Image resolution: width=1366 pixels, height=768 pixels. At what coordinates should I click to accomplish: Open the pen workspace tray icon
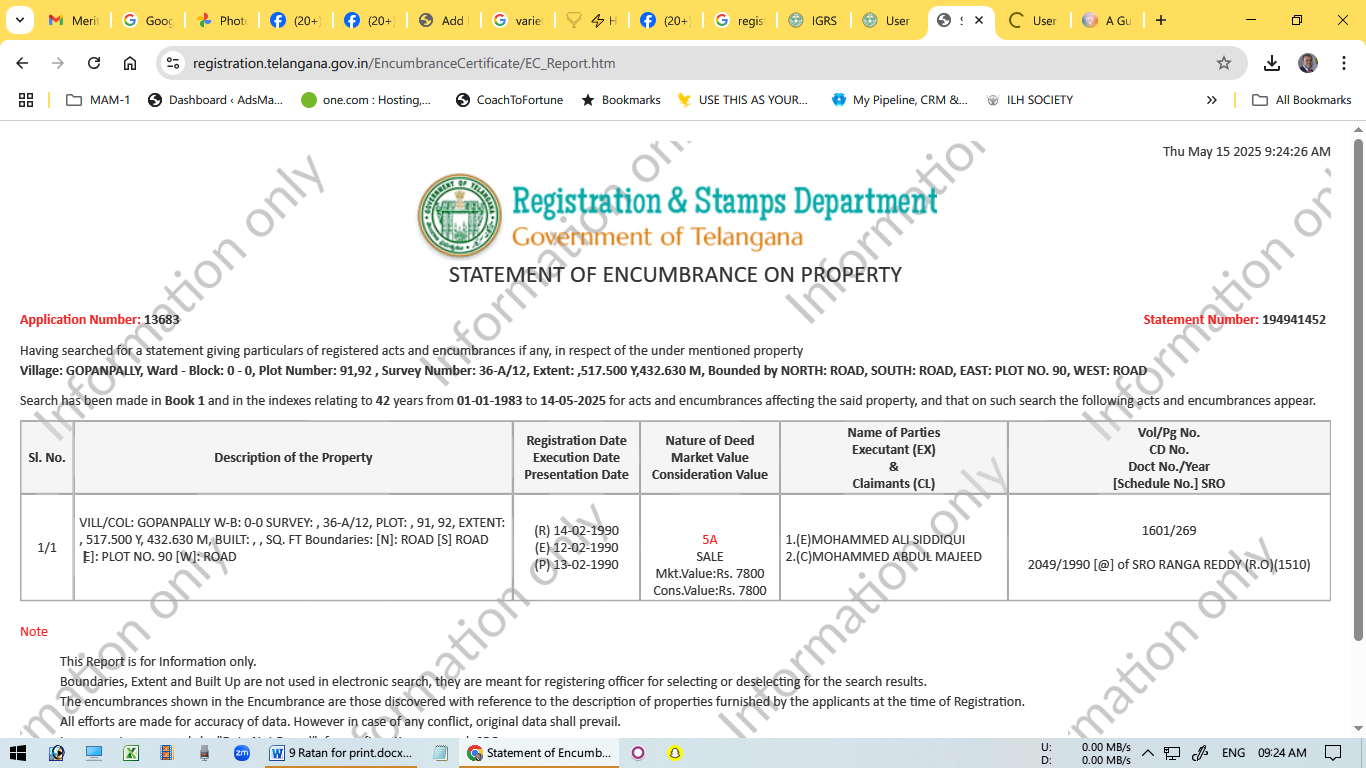(1201, 753)
